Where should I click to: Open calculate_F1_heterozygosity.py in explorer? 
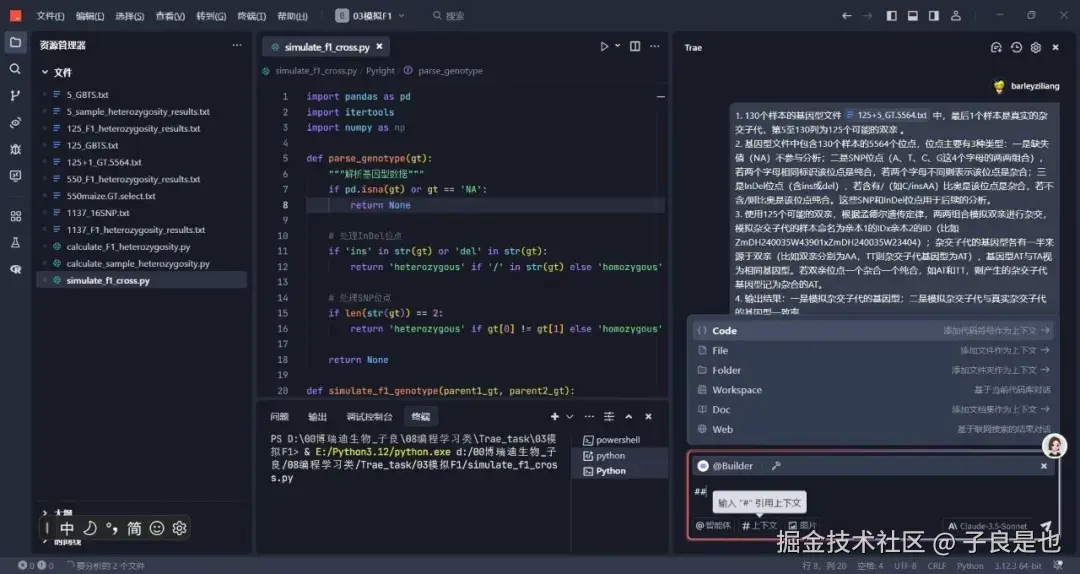(128, 247)
